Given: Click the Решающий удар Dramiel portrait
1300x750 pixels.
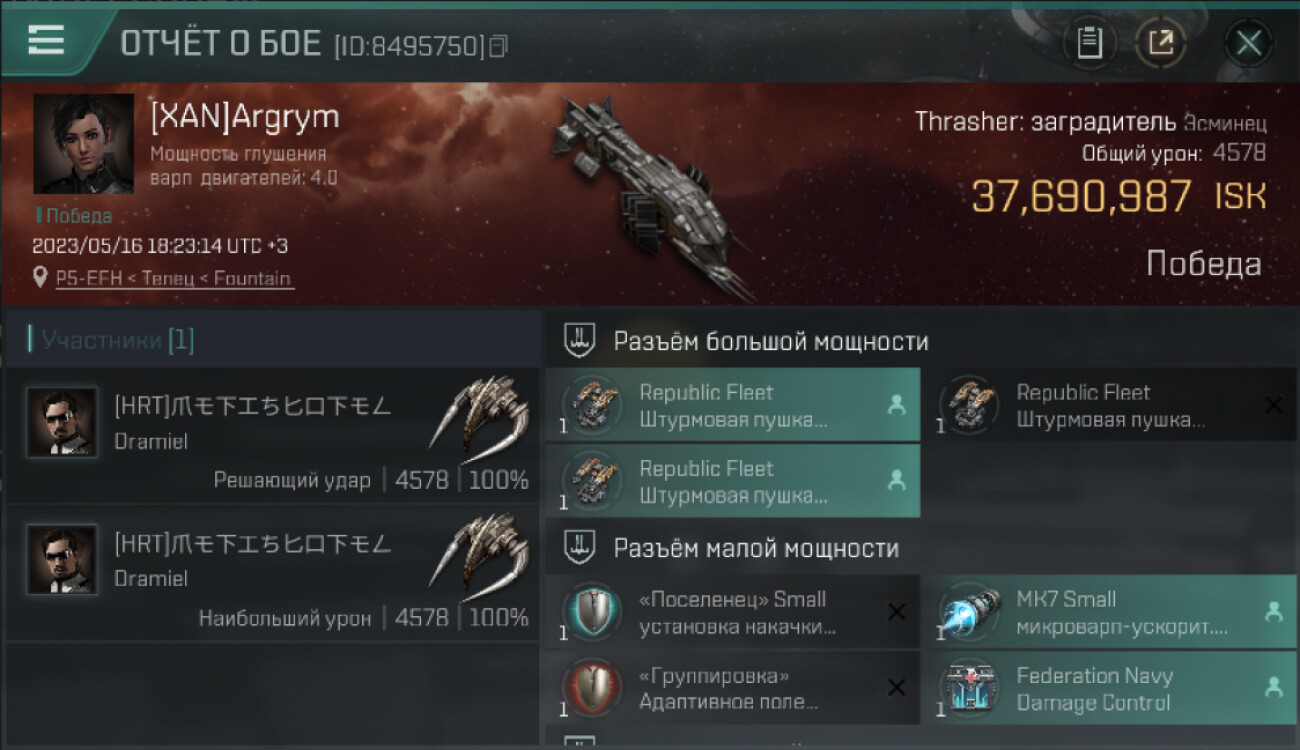Looking at the screenshot, I should pos(62,422).
